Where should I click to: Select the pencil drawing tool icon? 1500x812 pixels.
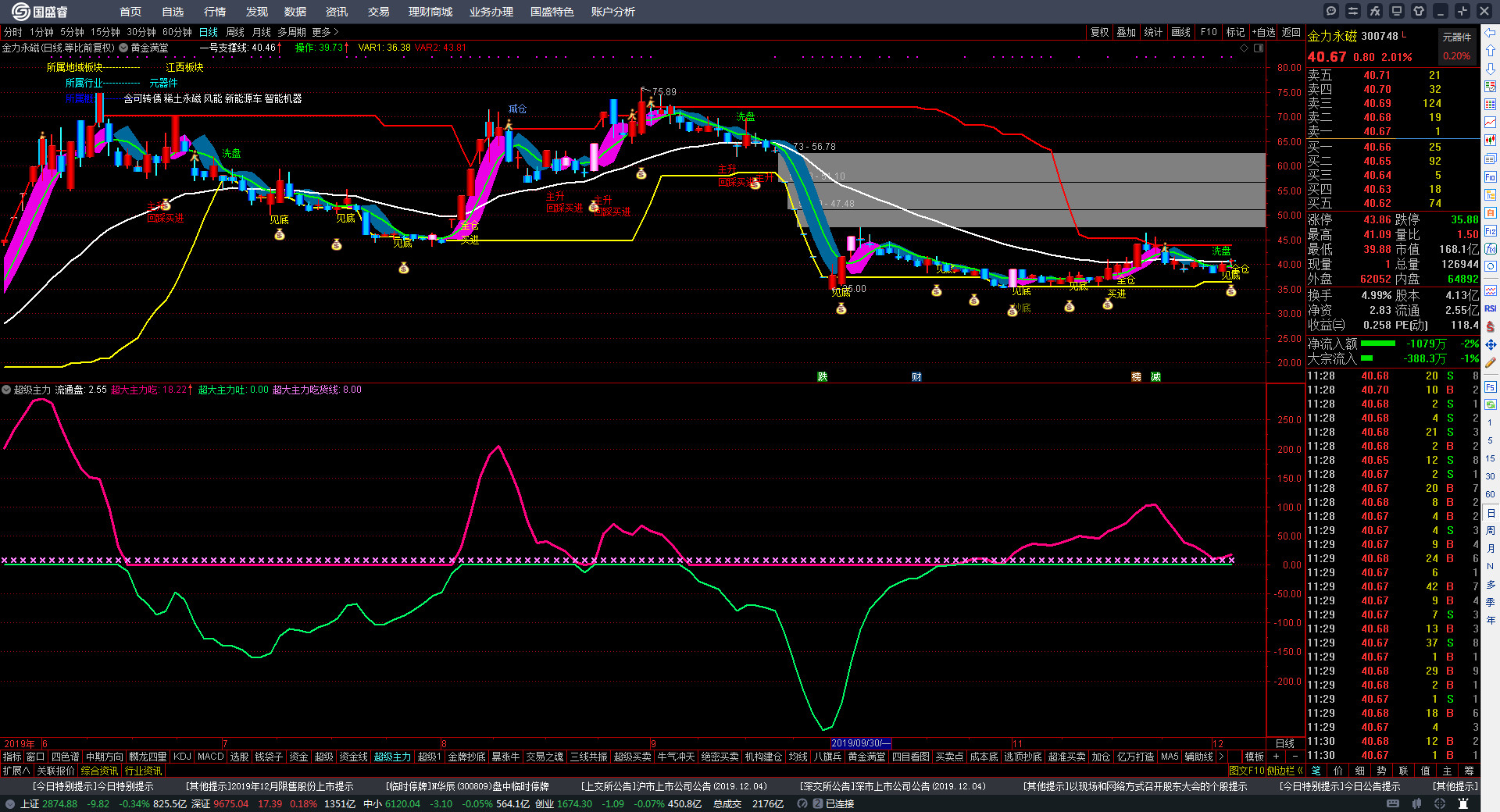tap(1491, 363)
